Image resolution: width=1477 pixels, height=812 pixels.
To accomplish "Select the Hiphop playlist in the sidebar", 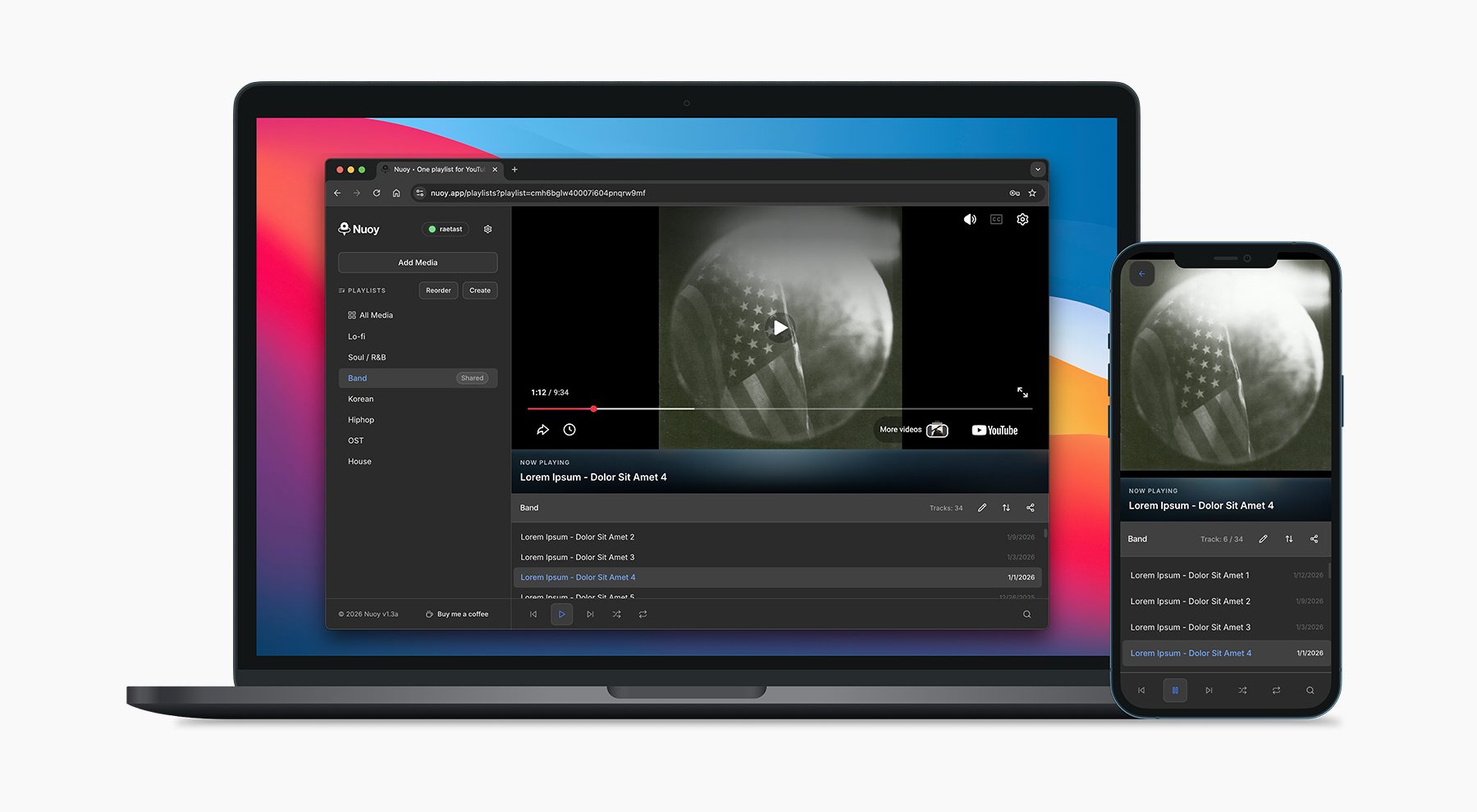I will (361, 419).
